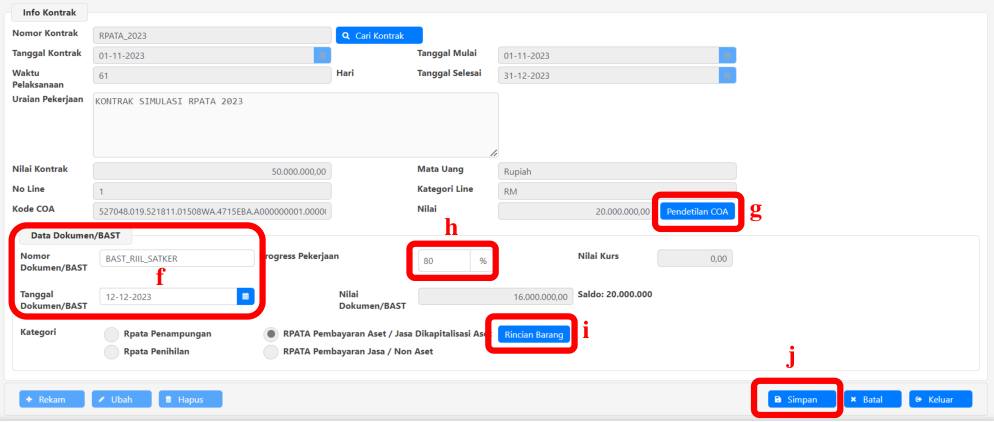The width and height of the screenshot is (994, 422).
Task: Select RPATA Pembayaran Aset / Jasa Dikapitalisasi
Action: [x=269, y=333]
